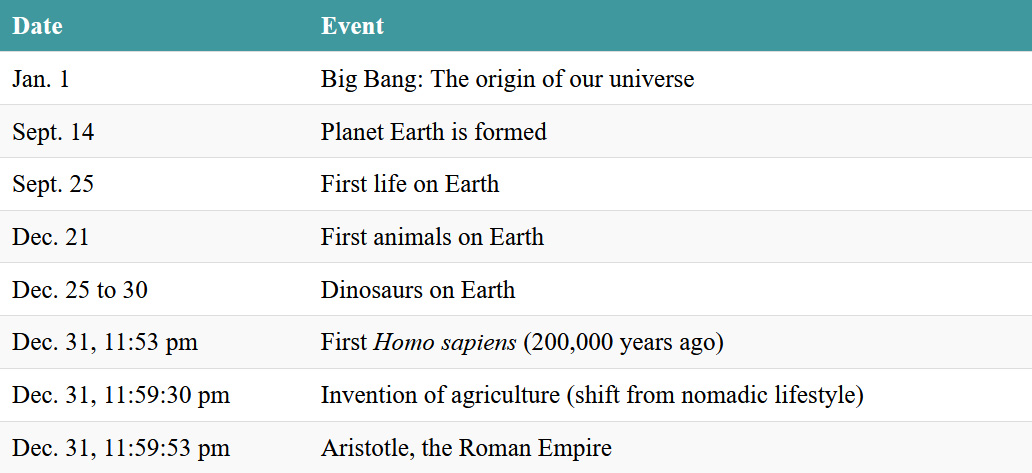The height and width of the screenshot is (473, 1032).
Task: Click First life on Earth text
Action: (410, 185)
